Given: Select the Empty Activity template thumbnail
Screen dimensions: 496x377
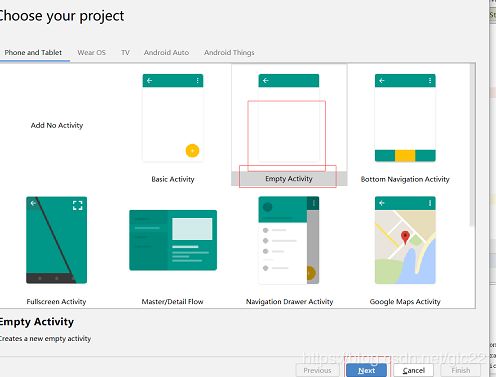Looking at the screenshot, I should point(289,118).
